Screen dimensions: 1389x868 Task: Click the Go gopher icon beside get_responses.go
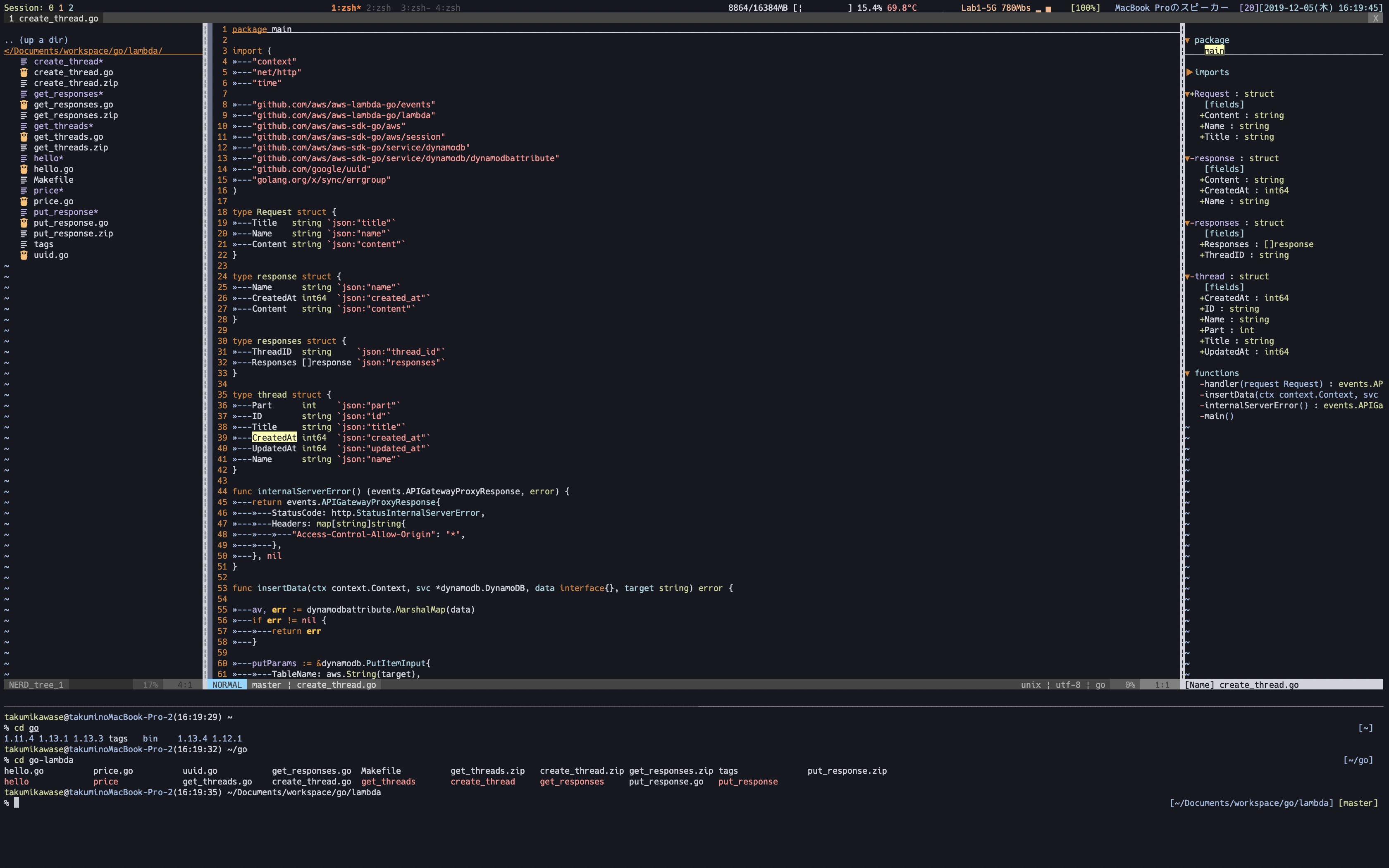point(24,105)
